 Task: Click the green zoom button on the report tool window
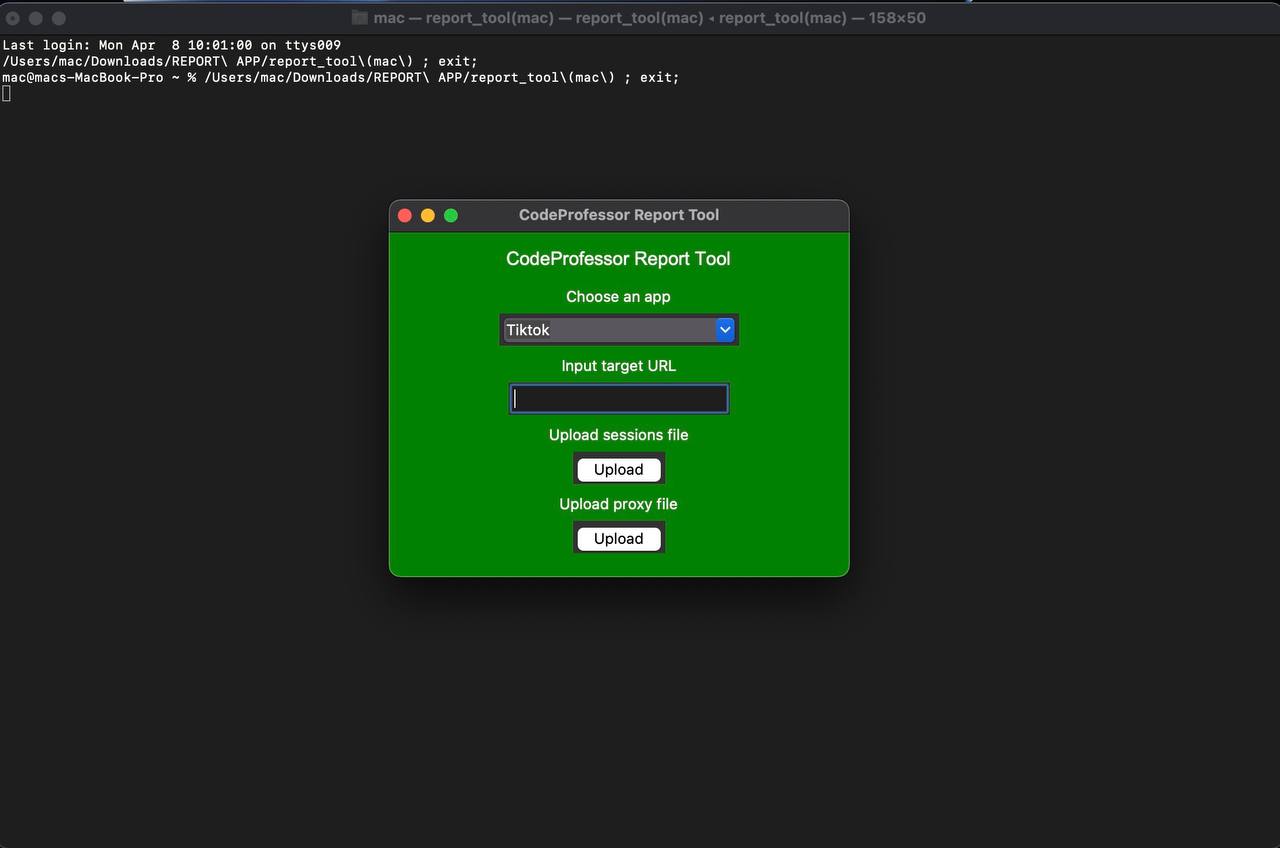coord(450,214)
